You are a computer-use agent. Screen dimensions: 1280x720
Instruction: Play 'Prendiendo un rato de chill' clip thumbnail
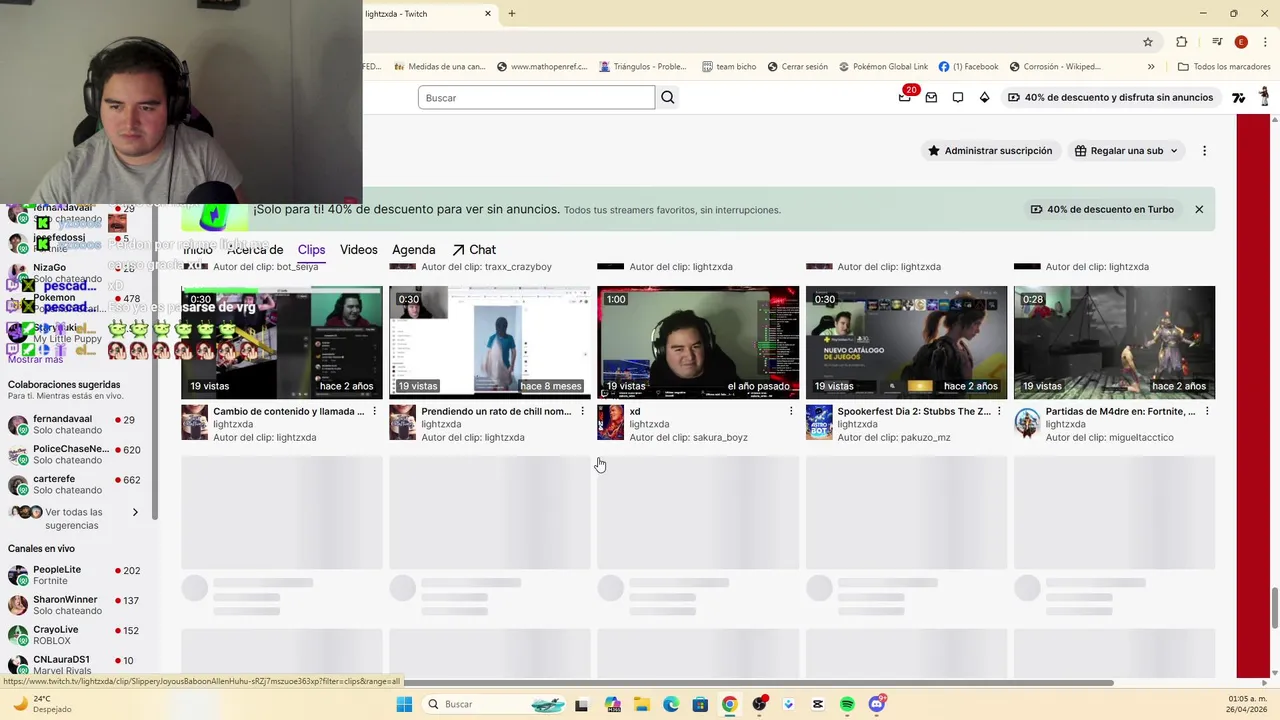[x=490, y=343]
